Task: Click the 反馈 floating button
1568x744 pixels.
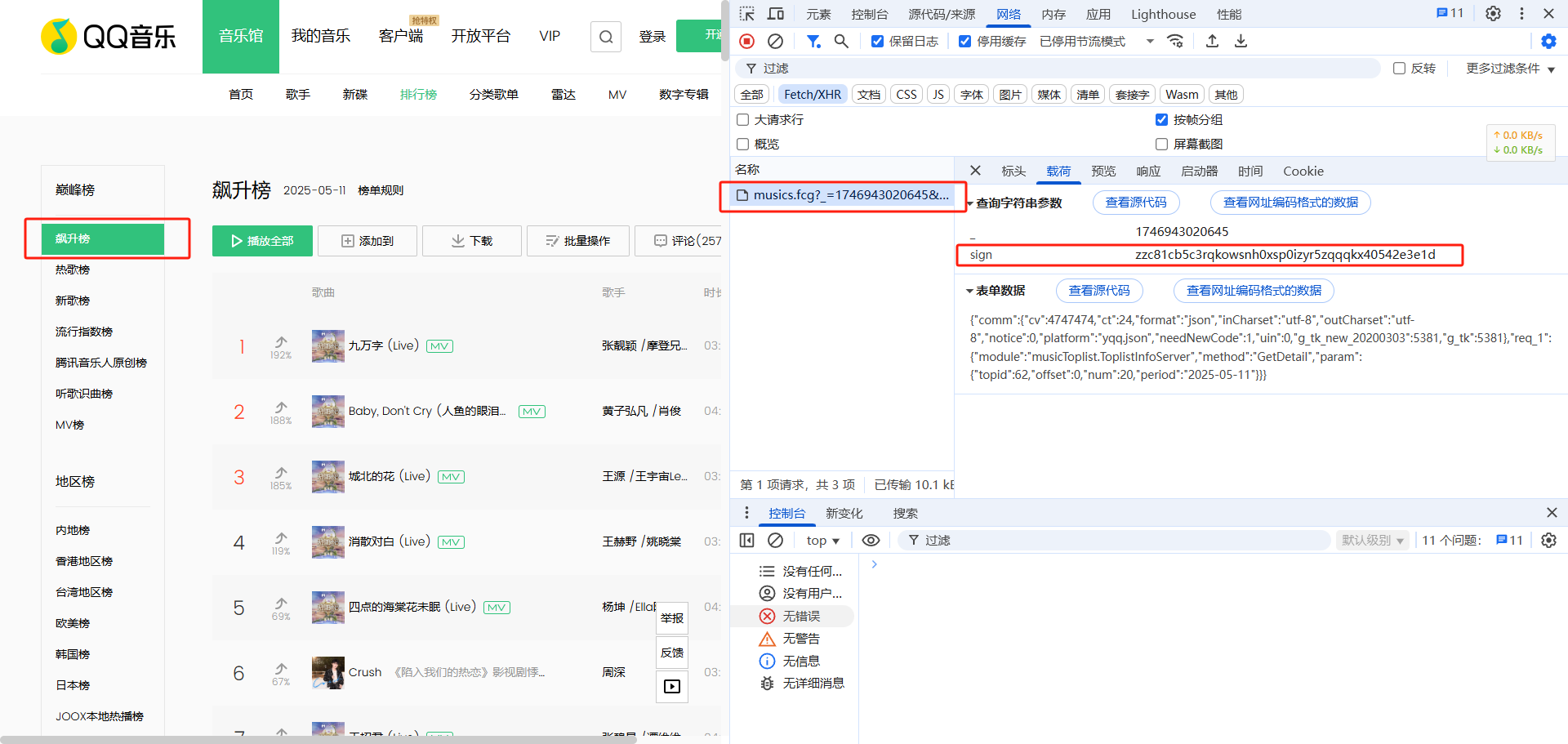Action: point(672,653)
